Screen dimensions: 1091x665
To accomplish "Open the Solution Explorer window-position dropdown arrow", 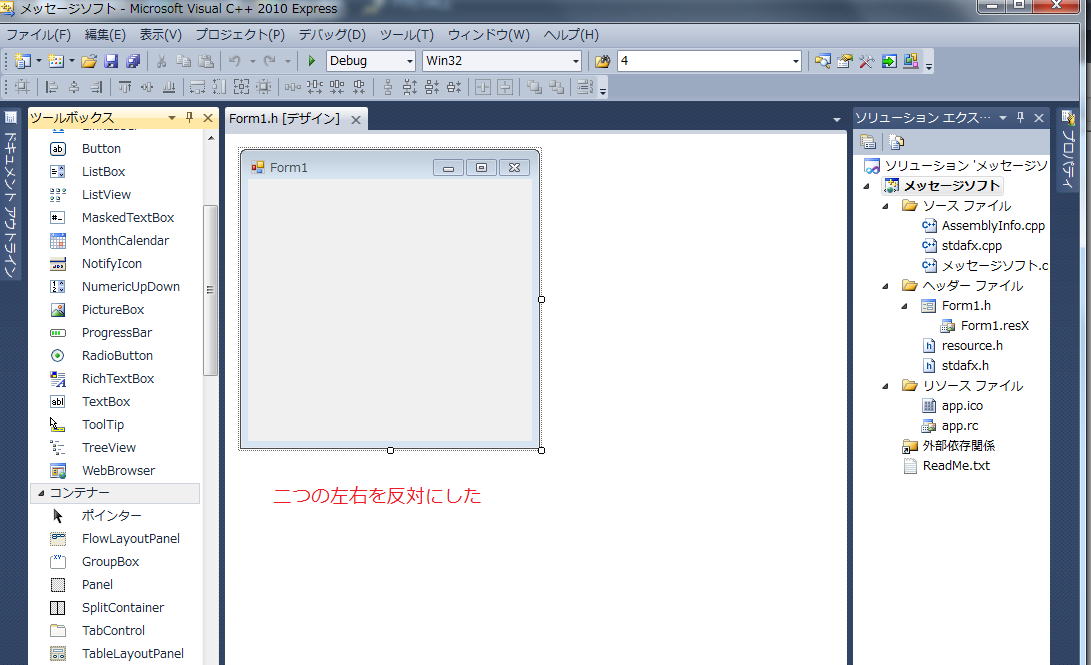I will tap(1003, 118).
